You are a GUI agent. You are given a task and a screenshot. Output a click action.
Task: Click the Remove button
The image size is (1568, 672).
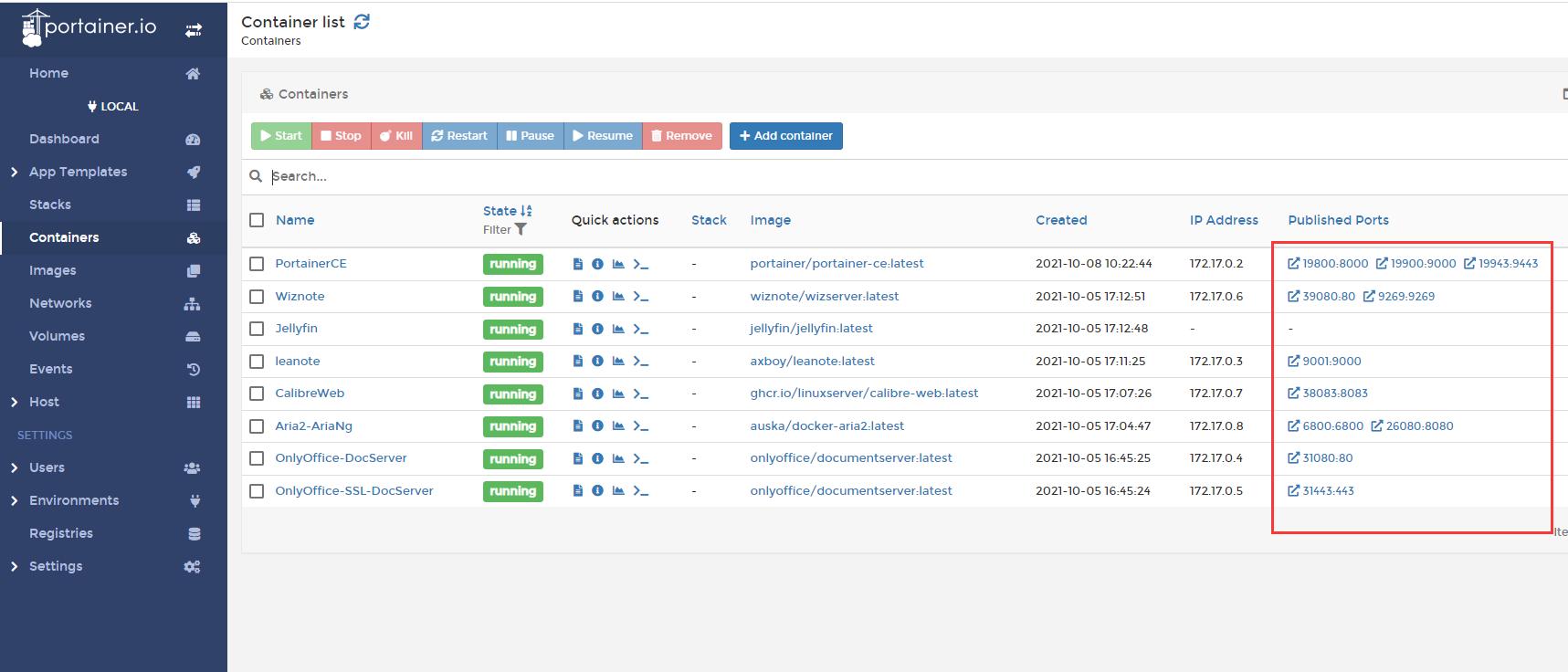tap(682, 136)
